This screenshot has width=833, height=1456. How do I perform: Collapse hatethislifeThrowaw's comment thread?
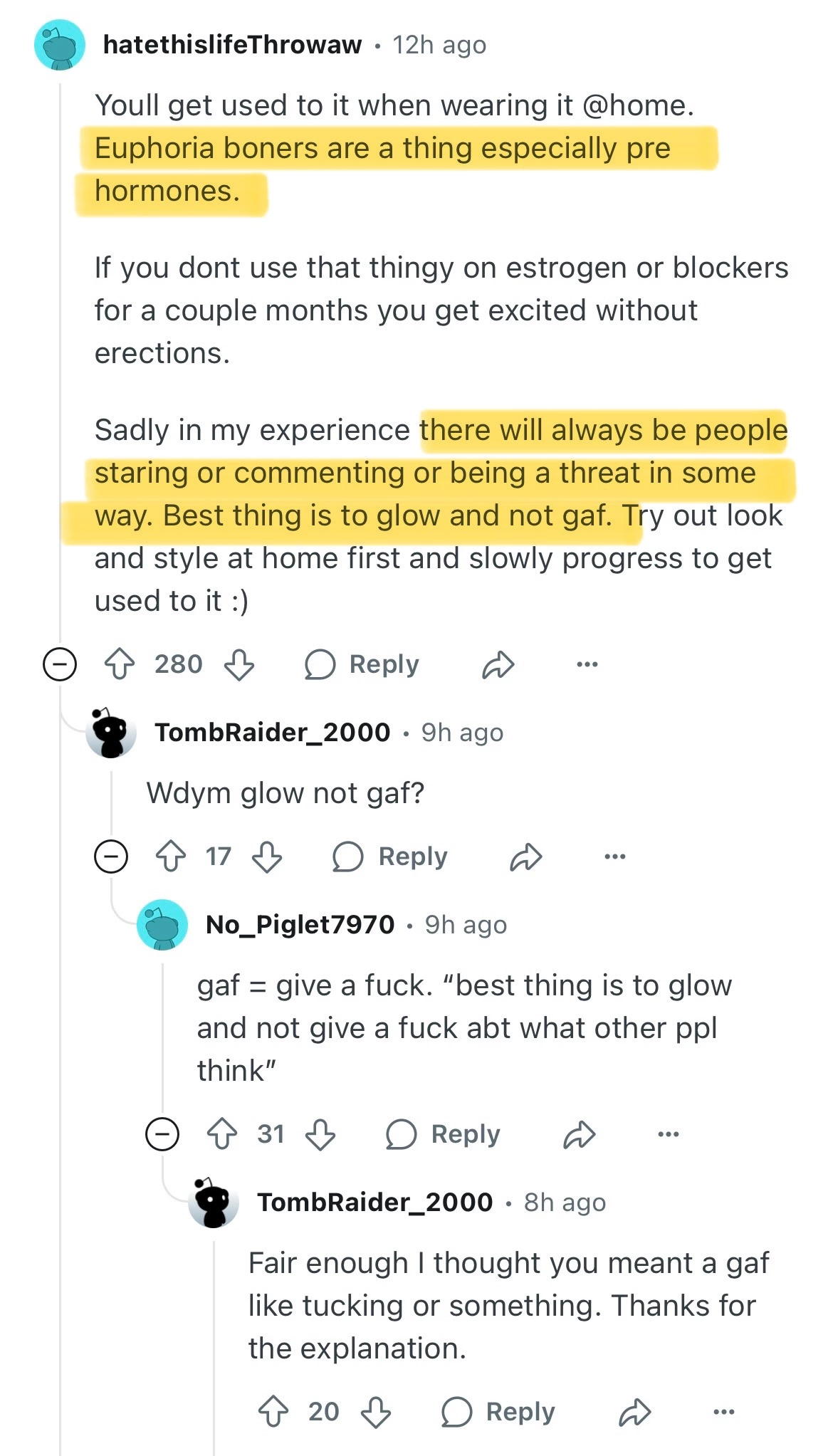coord(60,664)
